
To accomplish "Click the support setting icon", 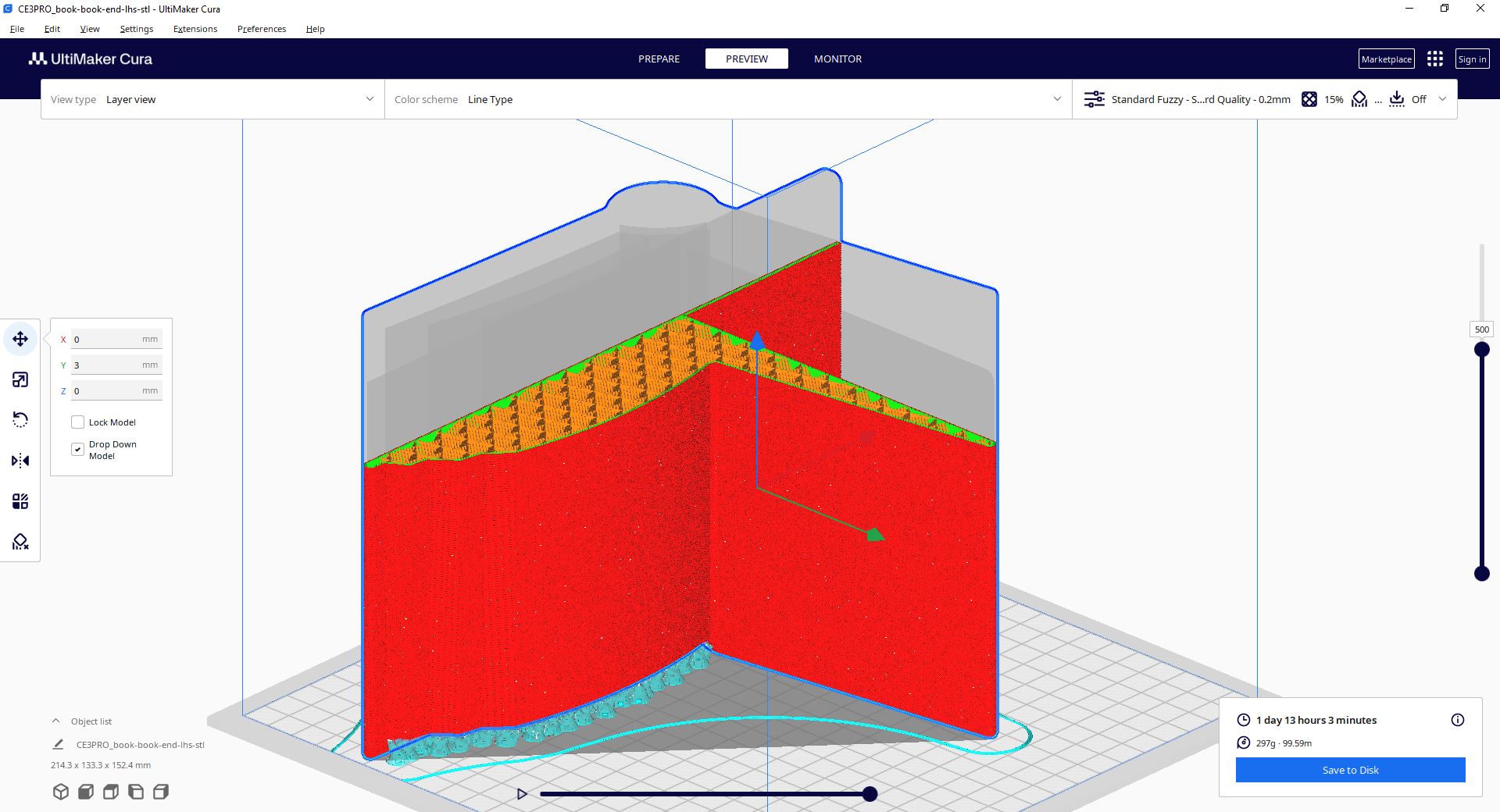I will click(x=1359, y=99).
